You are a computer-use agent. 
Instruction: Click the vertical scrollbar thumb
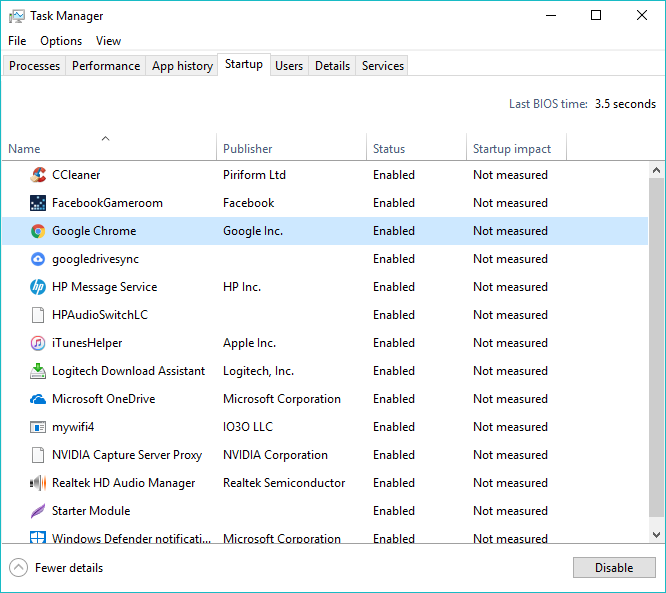point(656,347)
